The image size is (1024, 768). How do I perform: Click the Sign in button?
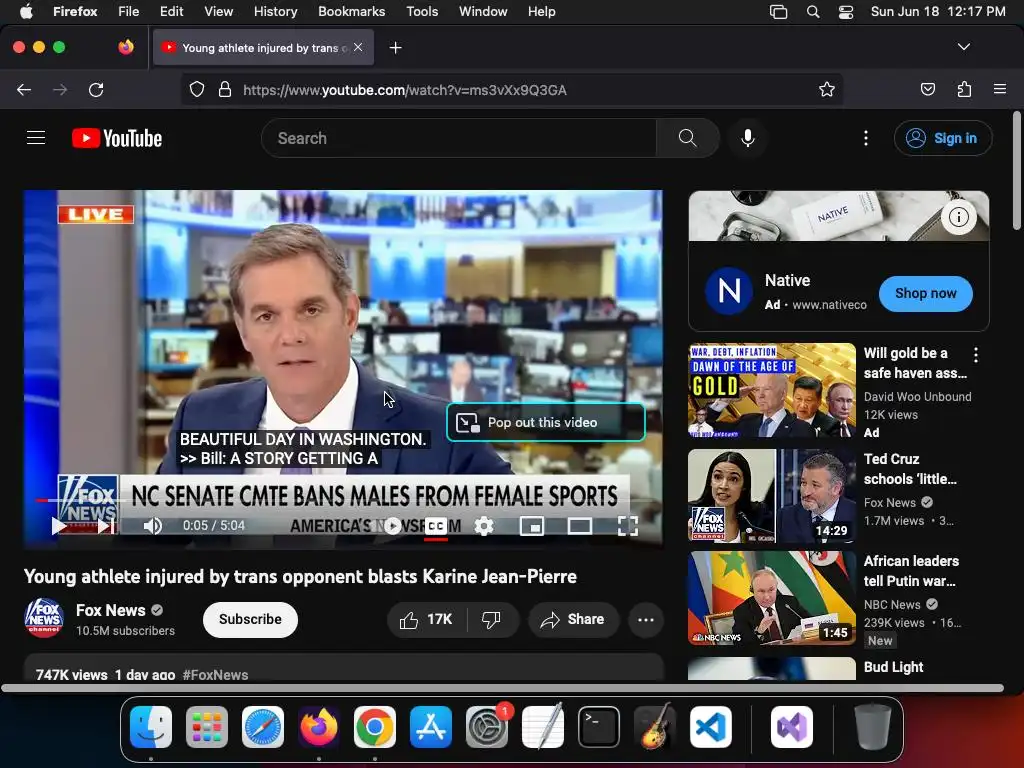click(942, 138)
